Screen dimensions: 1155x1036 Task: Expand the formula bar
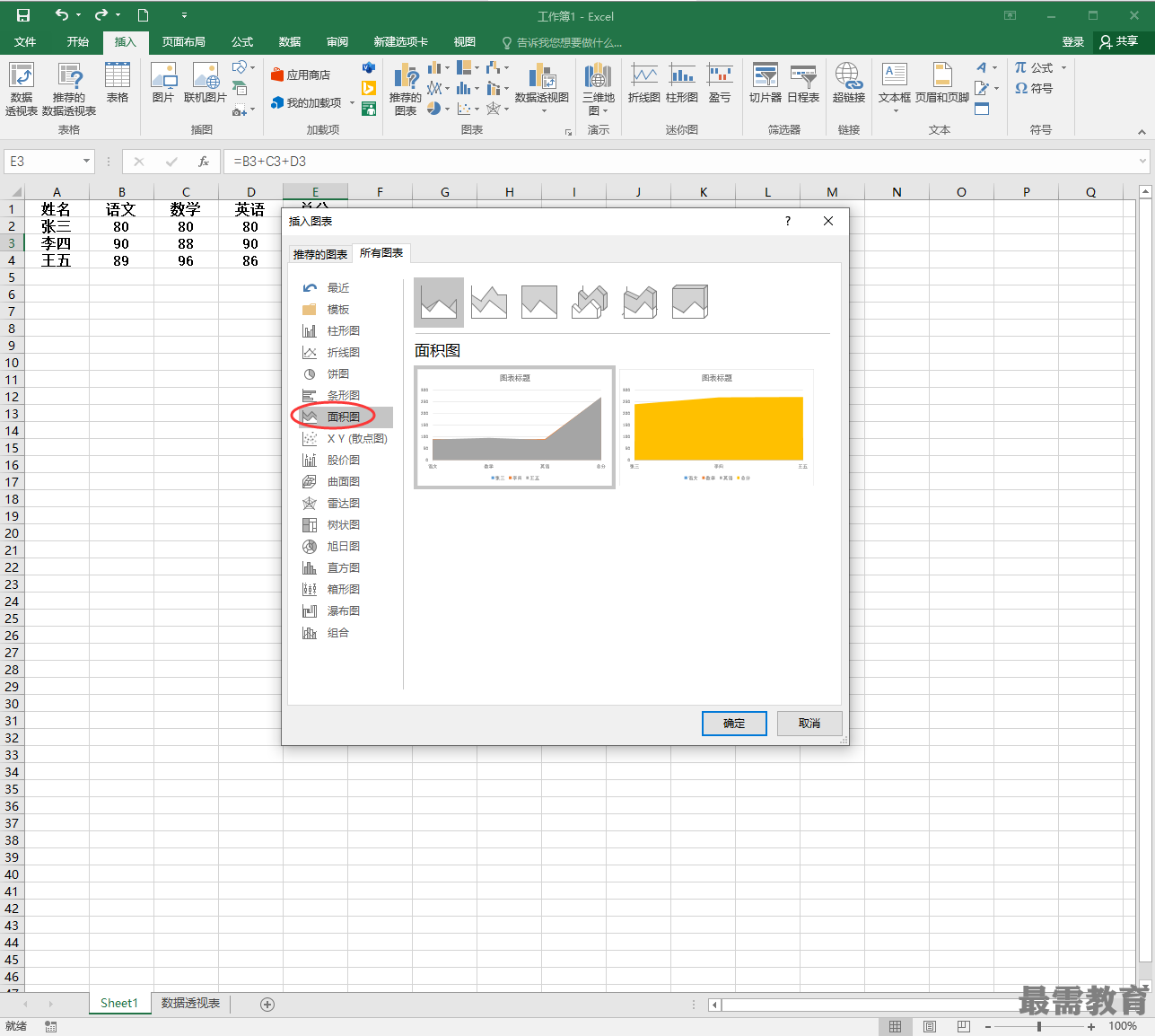(1142, 162)
